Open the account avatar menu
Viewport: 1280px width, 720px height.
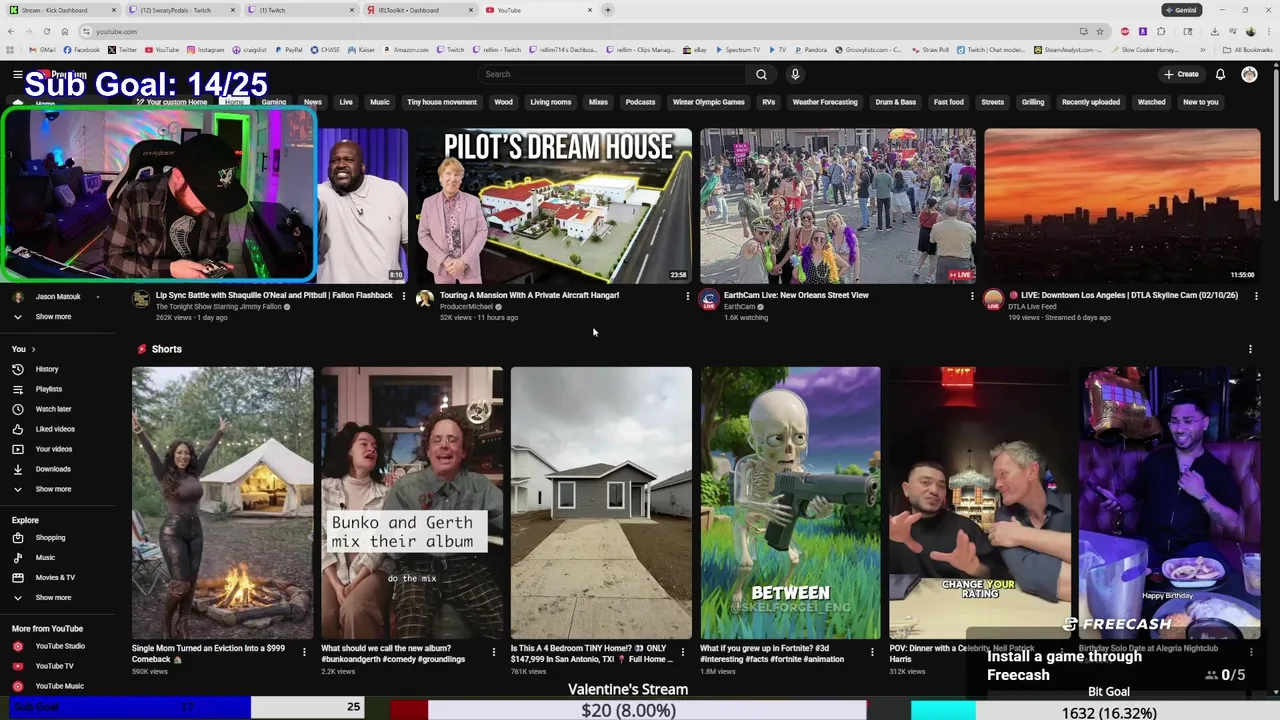click(1249, 74)
